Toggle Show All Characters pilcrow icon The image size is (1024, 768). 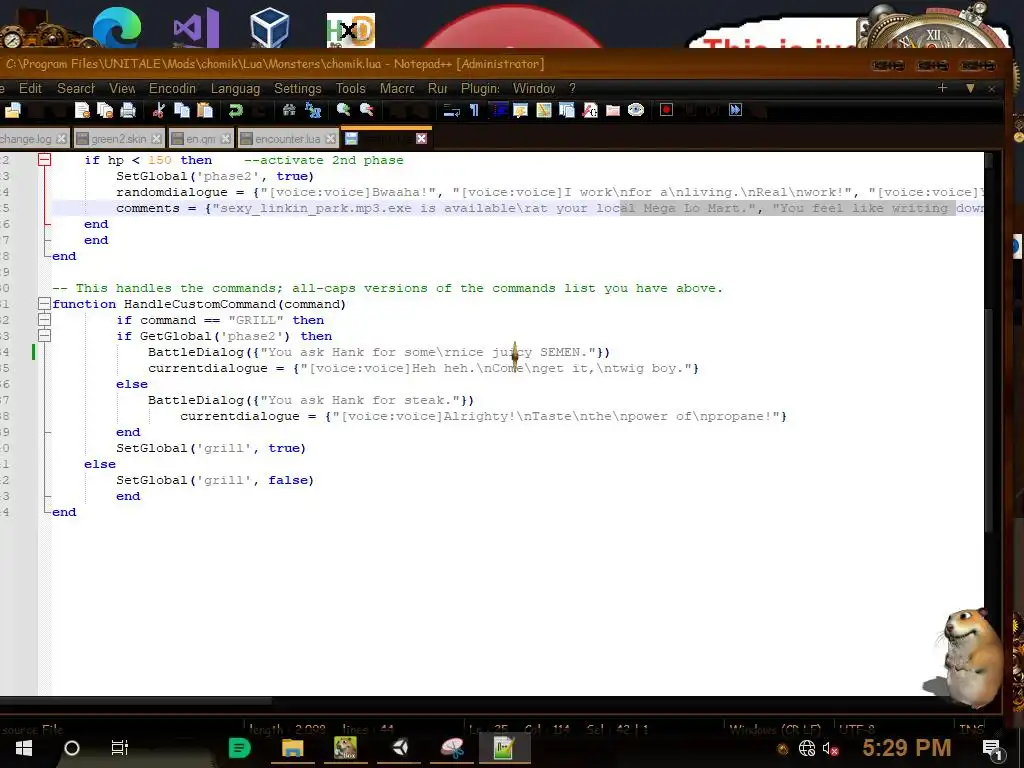475,110
